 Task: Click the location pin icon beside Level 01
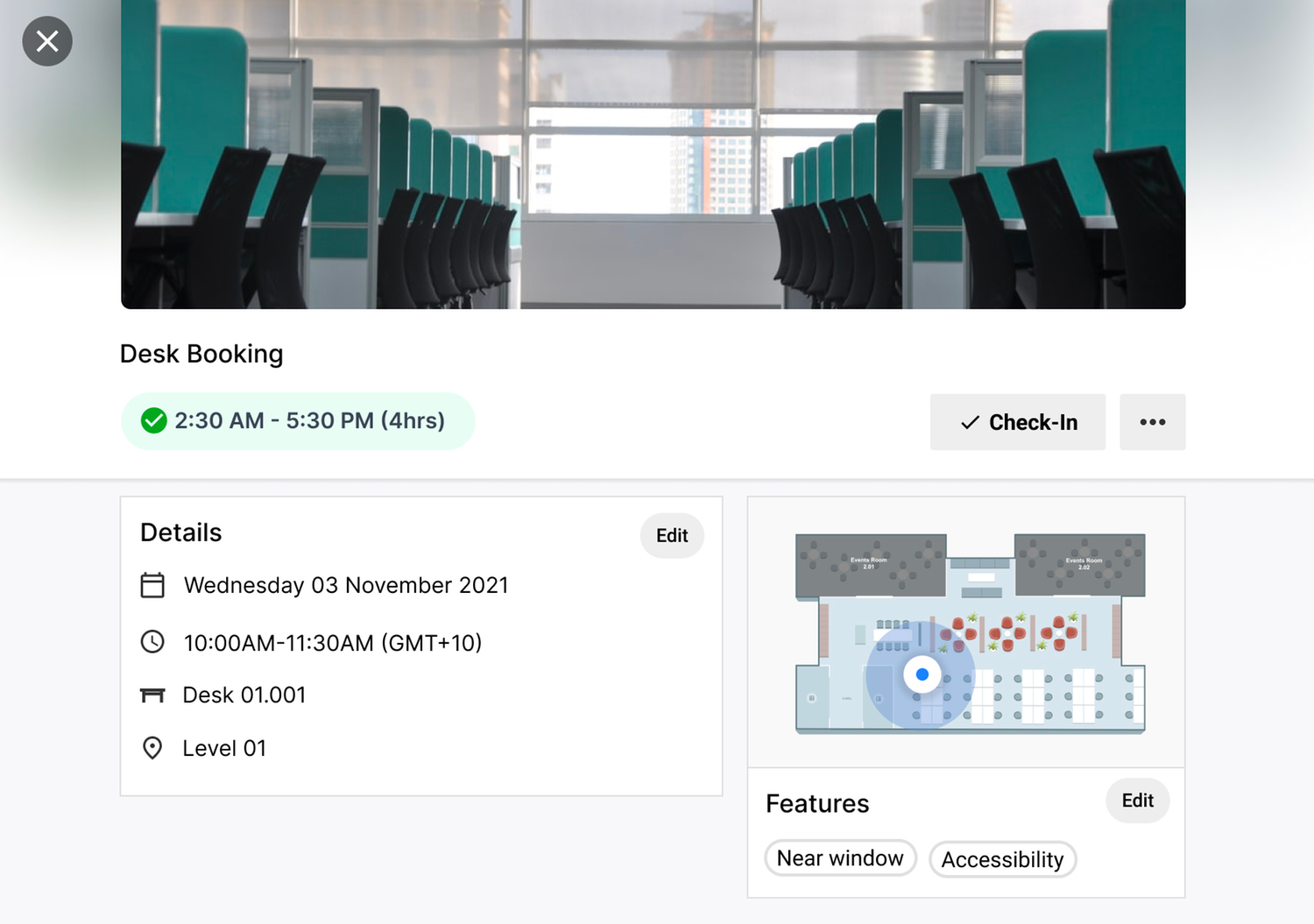tap(153, 748)
